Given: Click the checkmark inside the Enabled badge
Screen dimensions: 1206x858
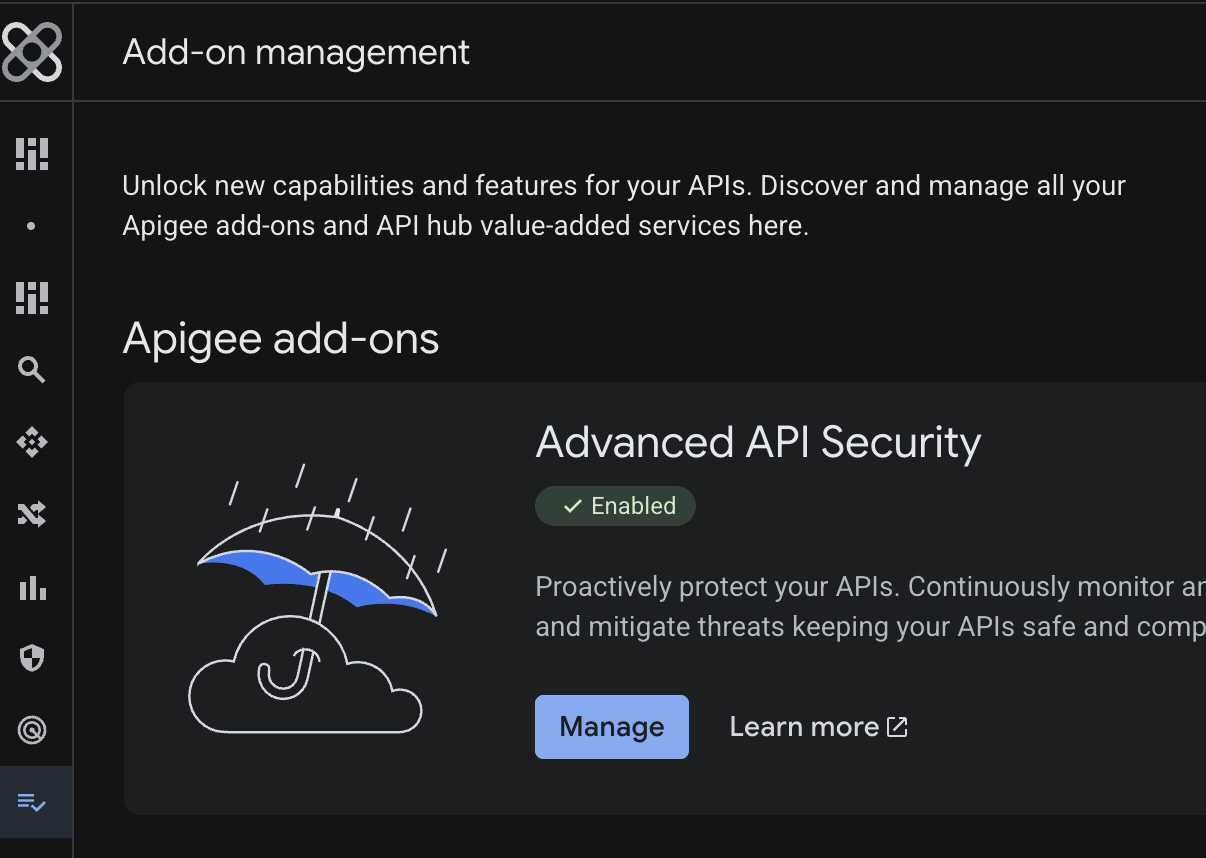Looking at the screenshot, I should pos(571,506).
